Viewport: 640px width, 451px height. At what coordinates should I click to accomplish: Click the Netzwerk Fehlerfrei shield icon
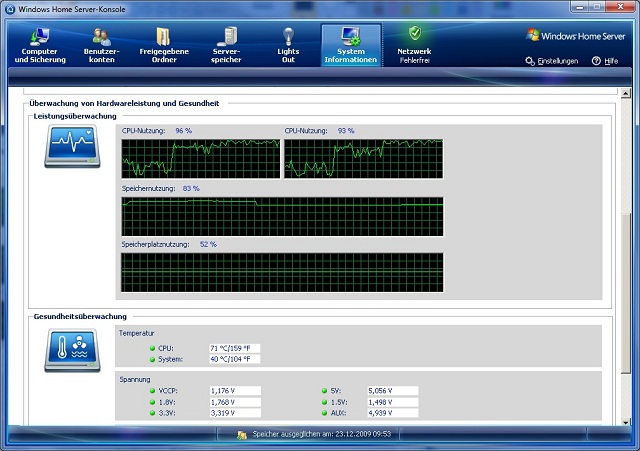(x=415, y=33)
